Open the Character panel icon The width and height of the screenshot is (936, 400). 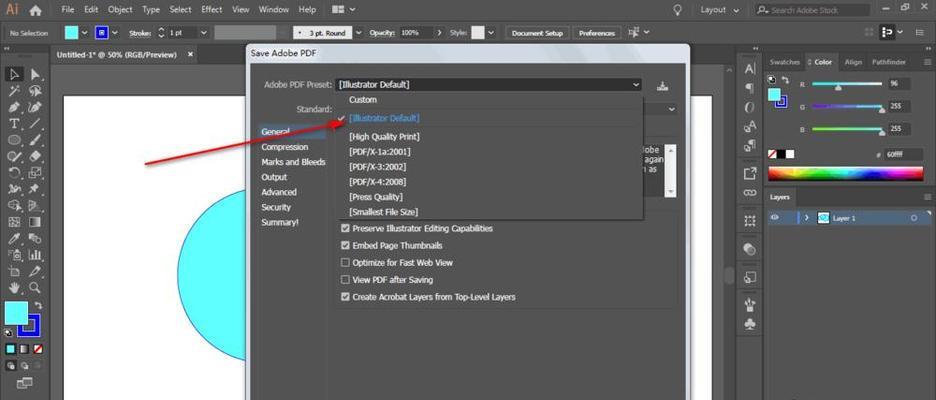pyautogui.click(x=750, y=69)
